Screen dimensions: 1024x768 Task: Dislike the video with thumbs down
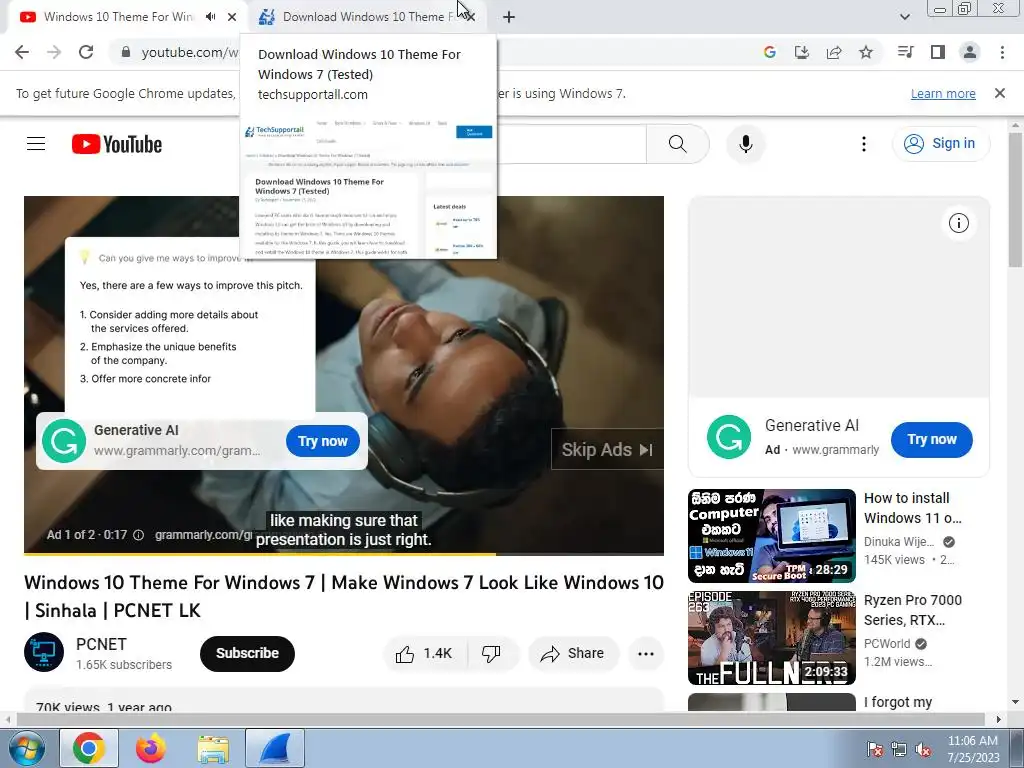[x=491, y=654]
